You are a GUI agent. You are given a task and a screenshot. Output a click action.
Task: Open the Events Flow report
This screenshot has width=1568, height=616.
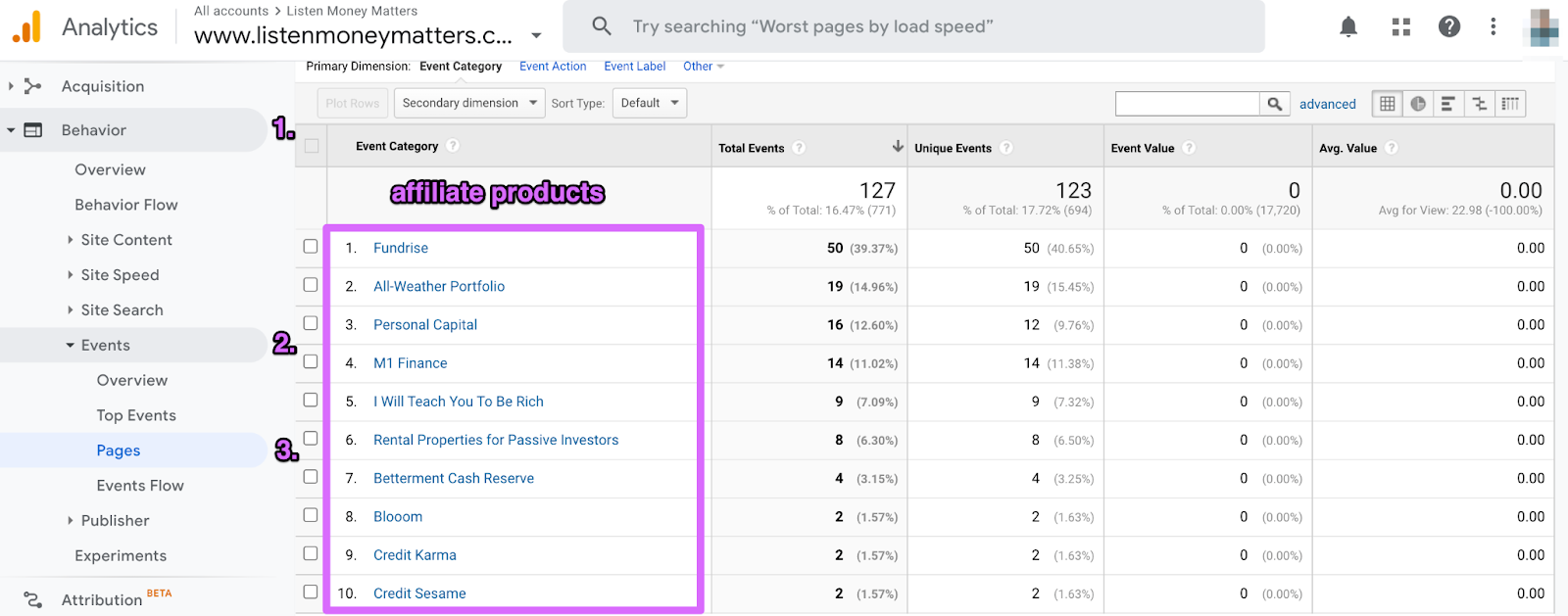(x=140, y=486)
